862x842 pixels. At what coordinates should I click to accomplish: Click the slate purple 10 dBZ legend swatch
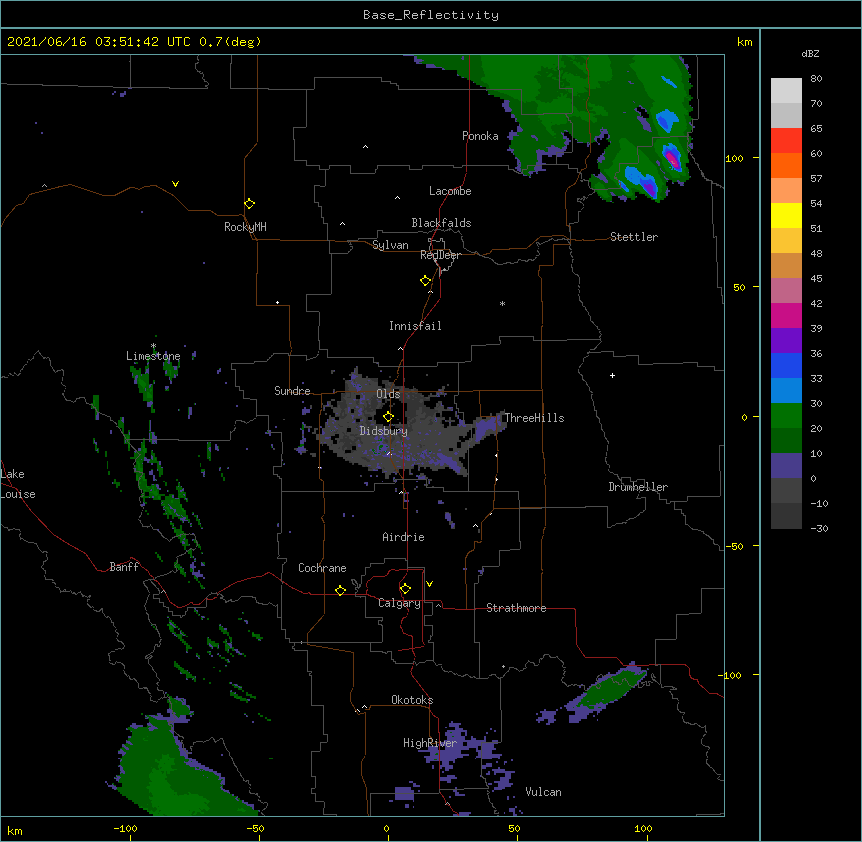click(786, 466)
